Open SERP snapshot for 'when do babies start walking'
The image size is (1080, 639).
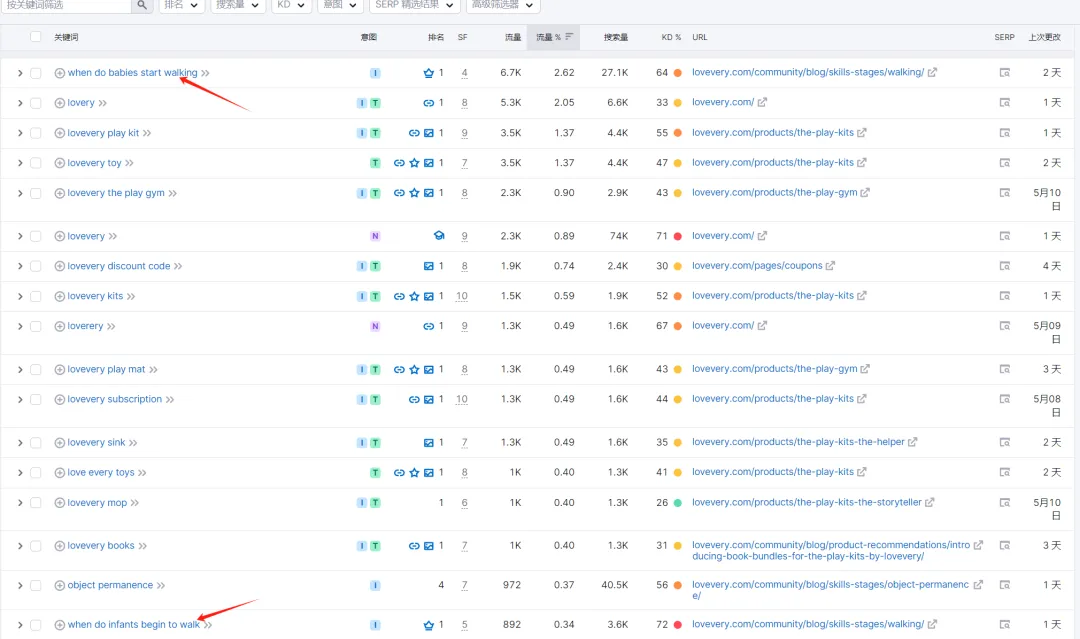(1005, 72)
